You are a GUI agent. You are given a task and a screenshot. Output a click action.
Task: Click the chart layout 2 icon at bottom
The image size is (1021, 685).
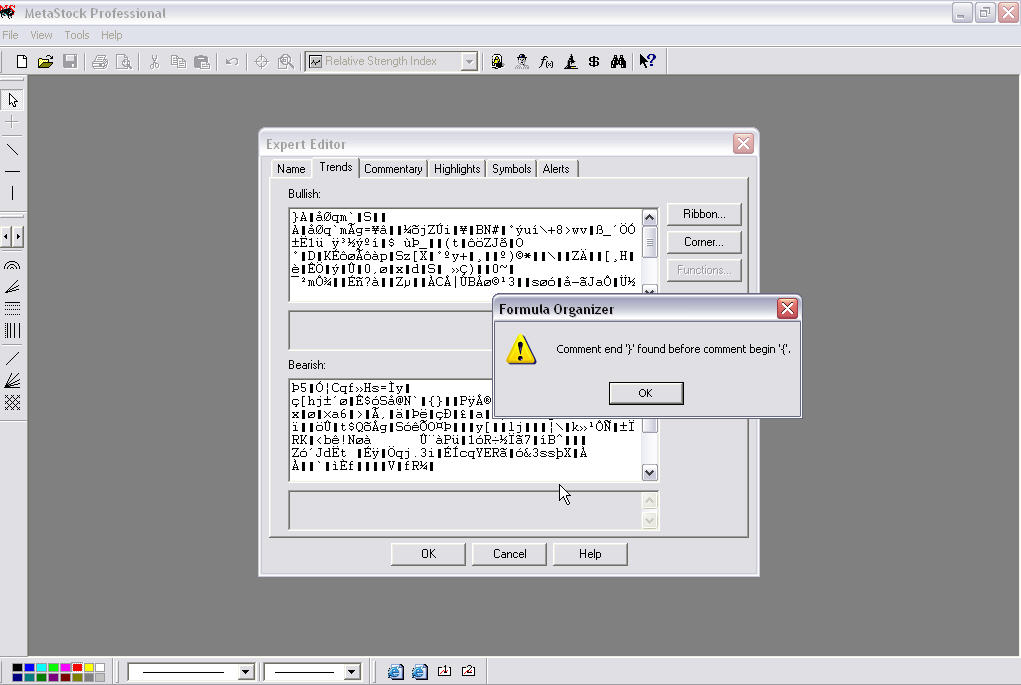click(x=468, y=671)
